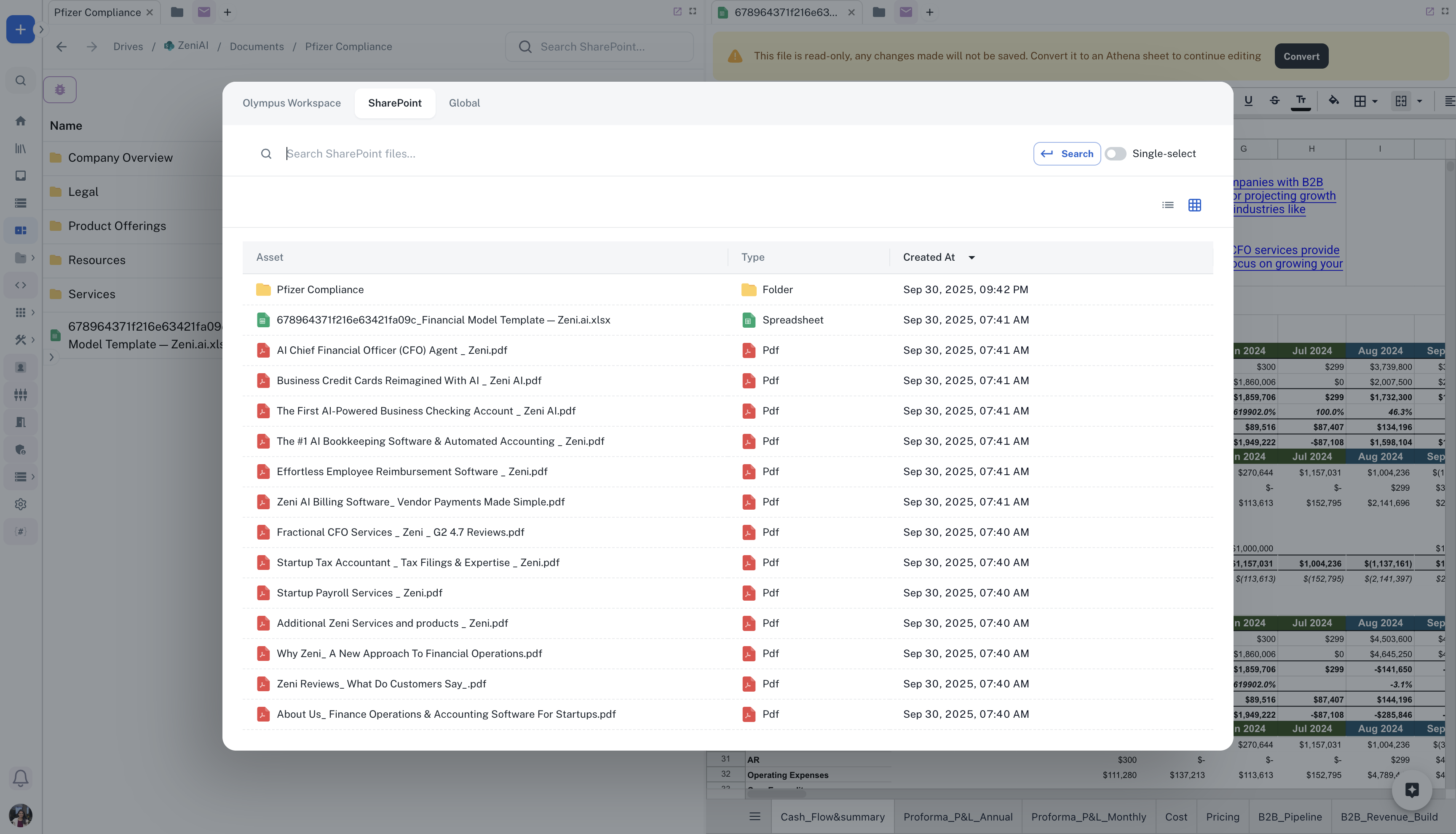Viewport: 1456px width, 834px height.
Task: Switch to the Global tab
Action: [464, 103]
